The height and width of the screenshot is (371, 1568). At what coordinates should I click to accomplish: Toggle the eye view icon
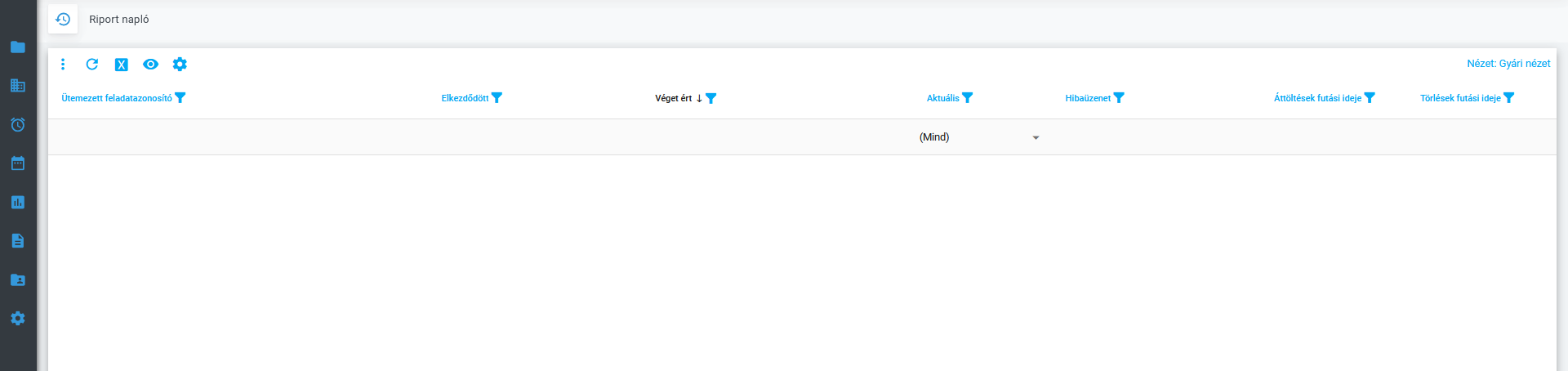point(150,64)
